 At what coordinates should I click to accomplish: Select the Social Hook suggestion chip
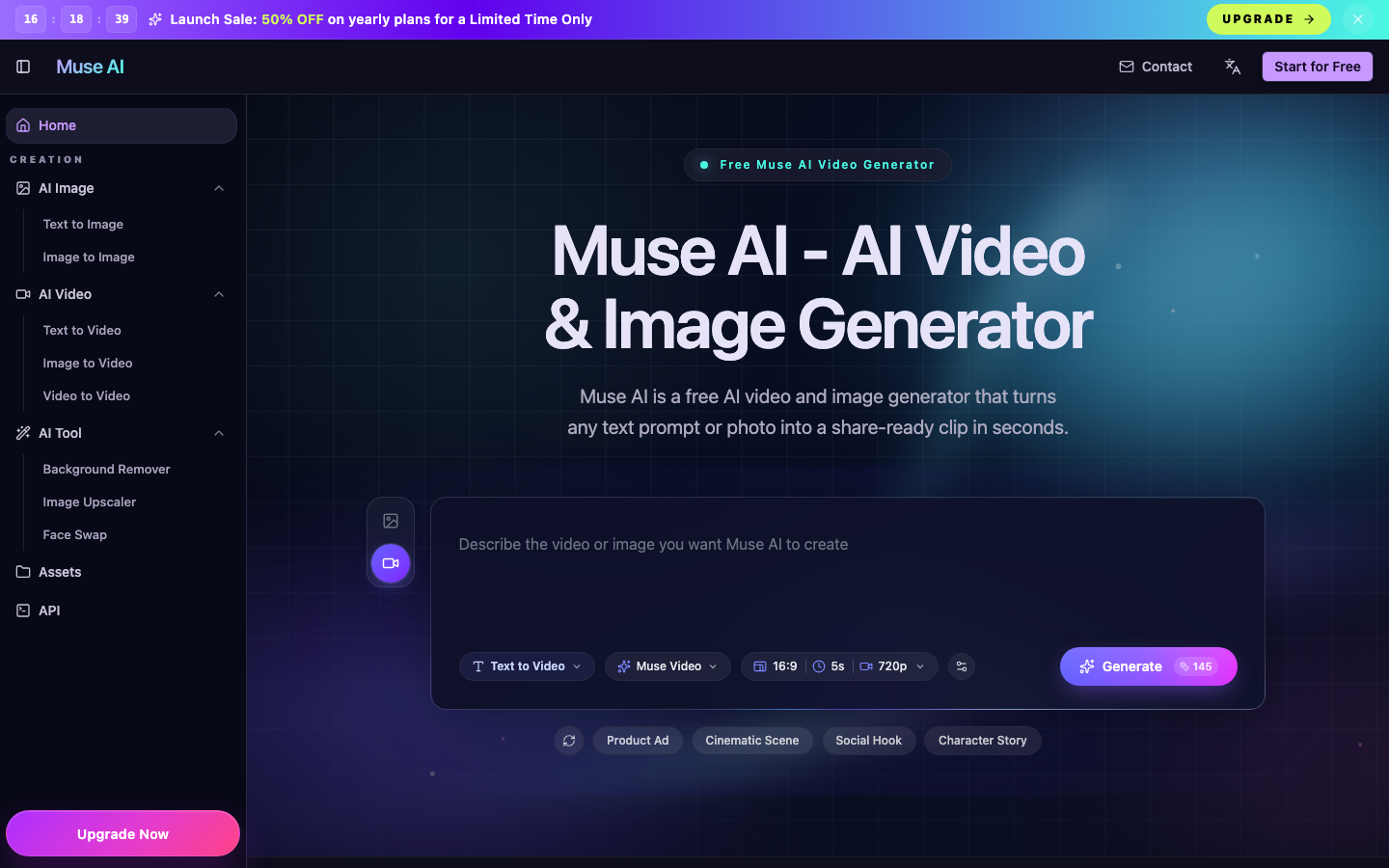869,741
